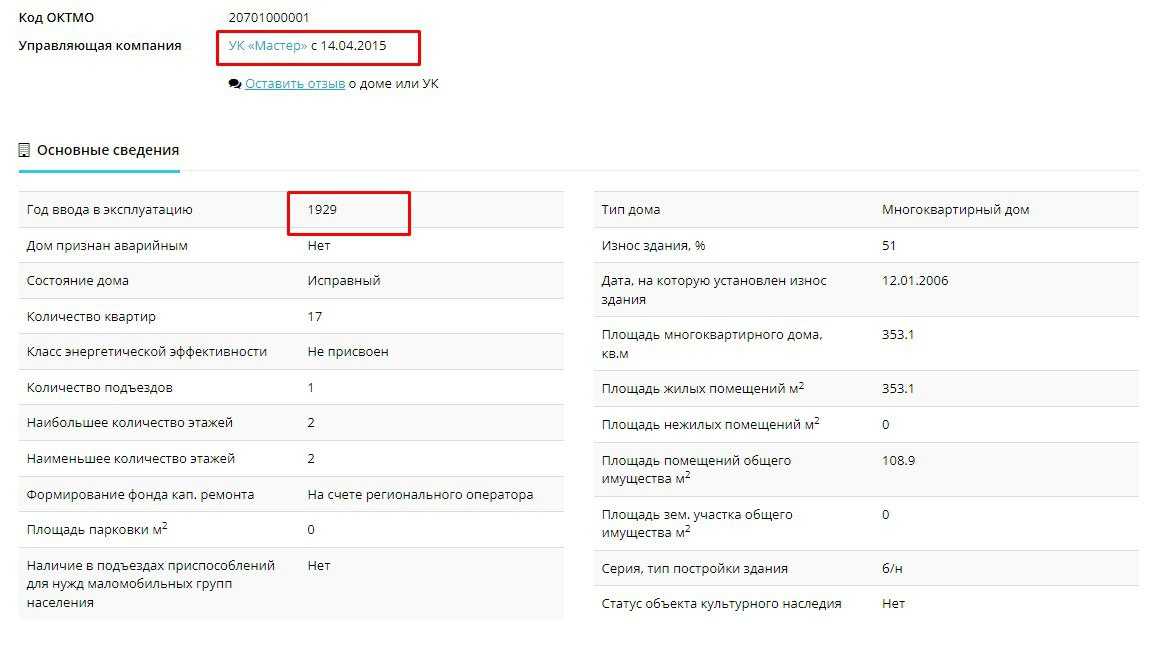Click the building wear percentage value 51

[889, 245]
